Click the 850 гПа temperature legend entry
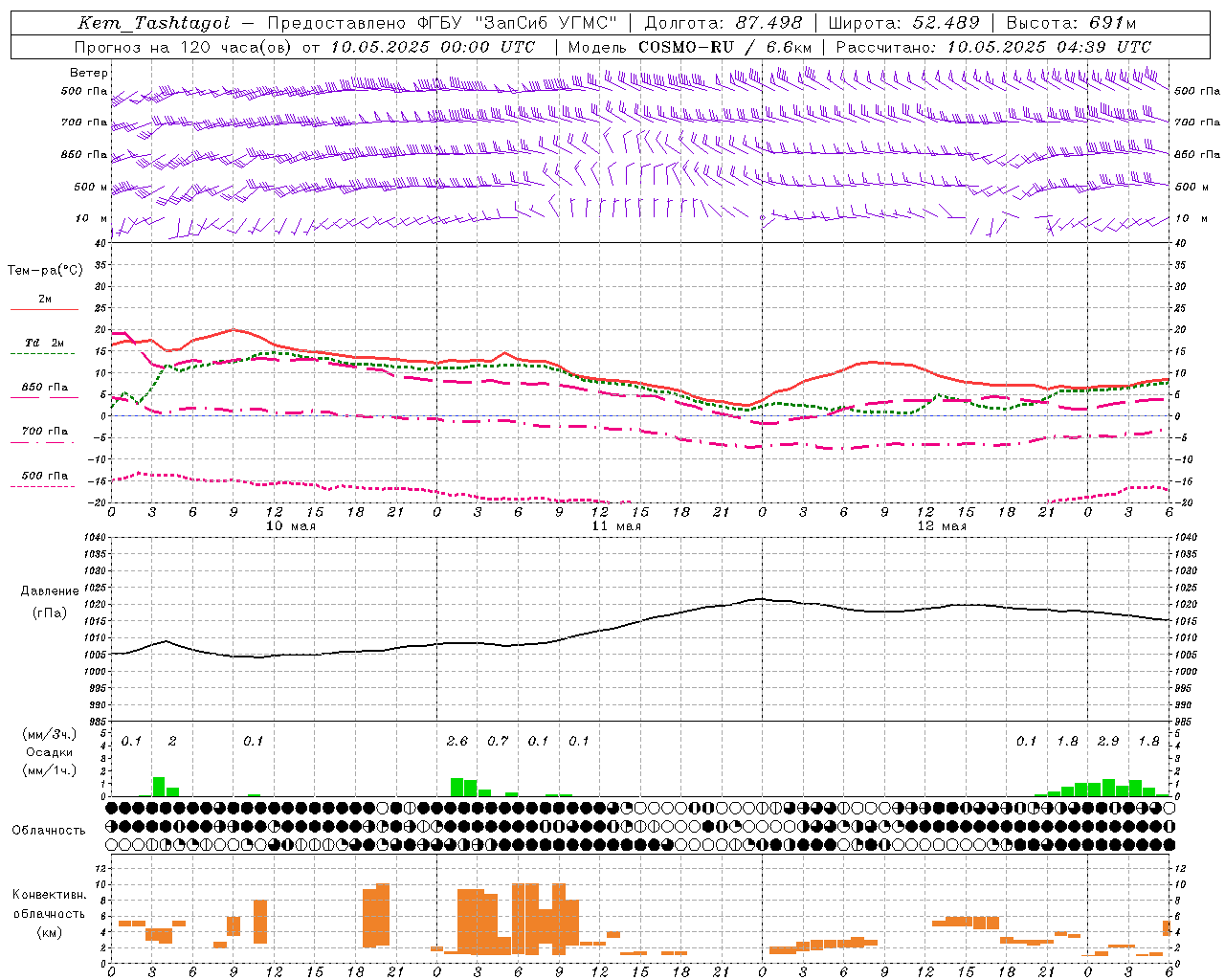 click(45, 388)
